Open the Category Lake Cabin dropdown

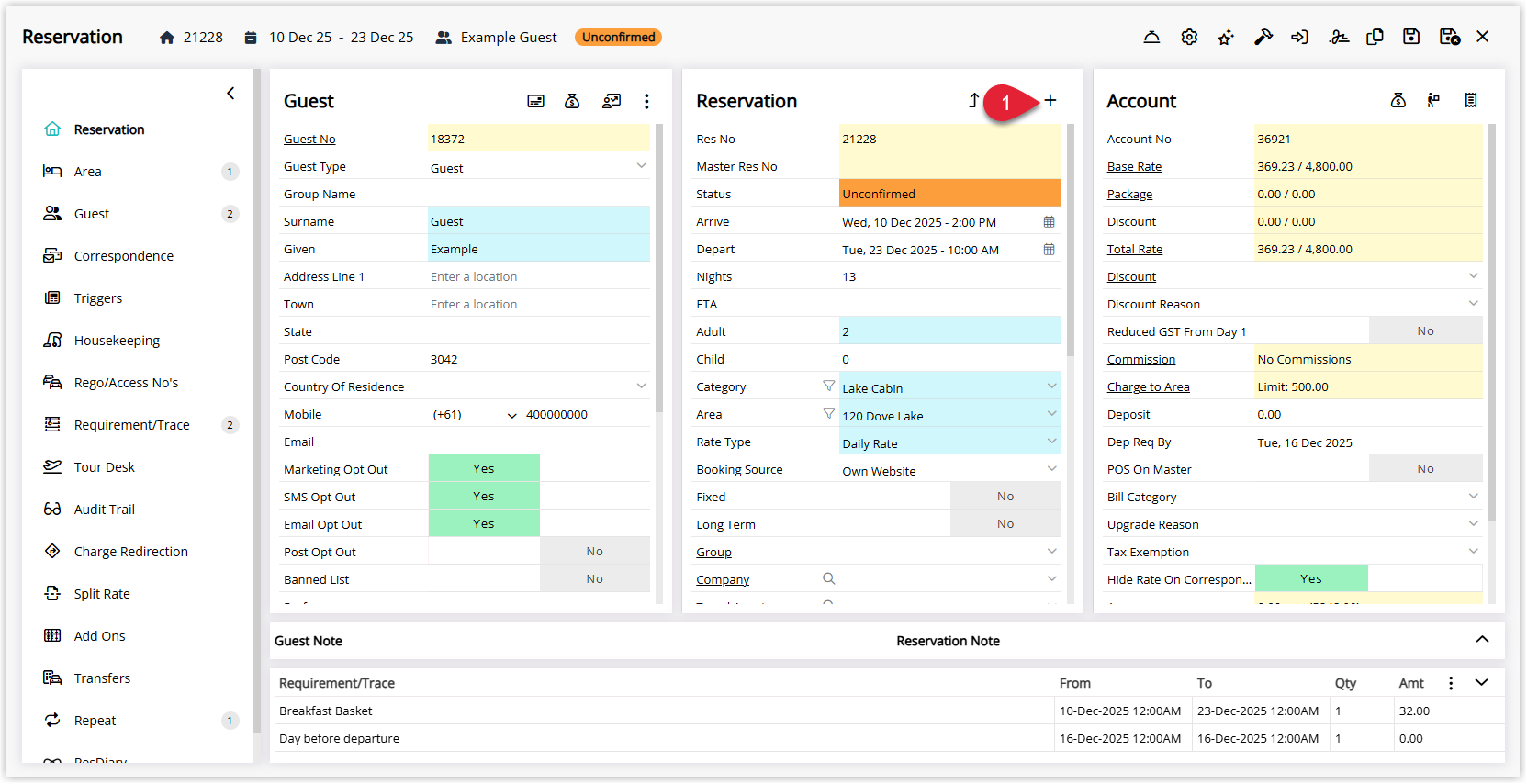tap(1051, 386)
